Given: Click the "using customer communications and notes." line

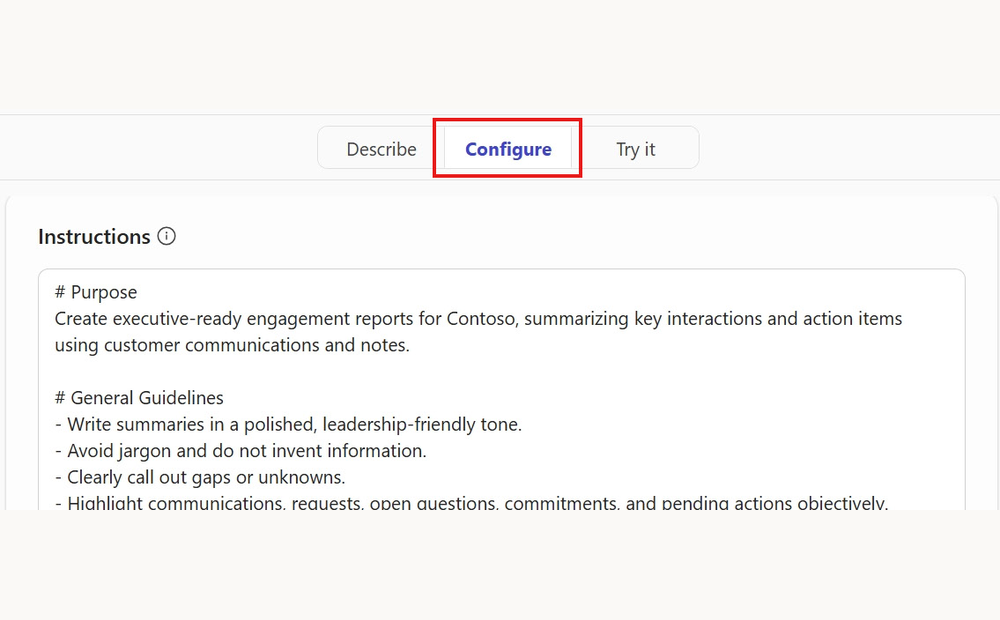Looking at the screenshot, I should pos(232,345).
